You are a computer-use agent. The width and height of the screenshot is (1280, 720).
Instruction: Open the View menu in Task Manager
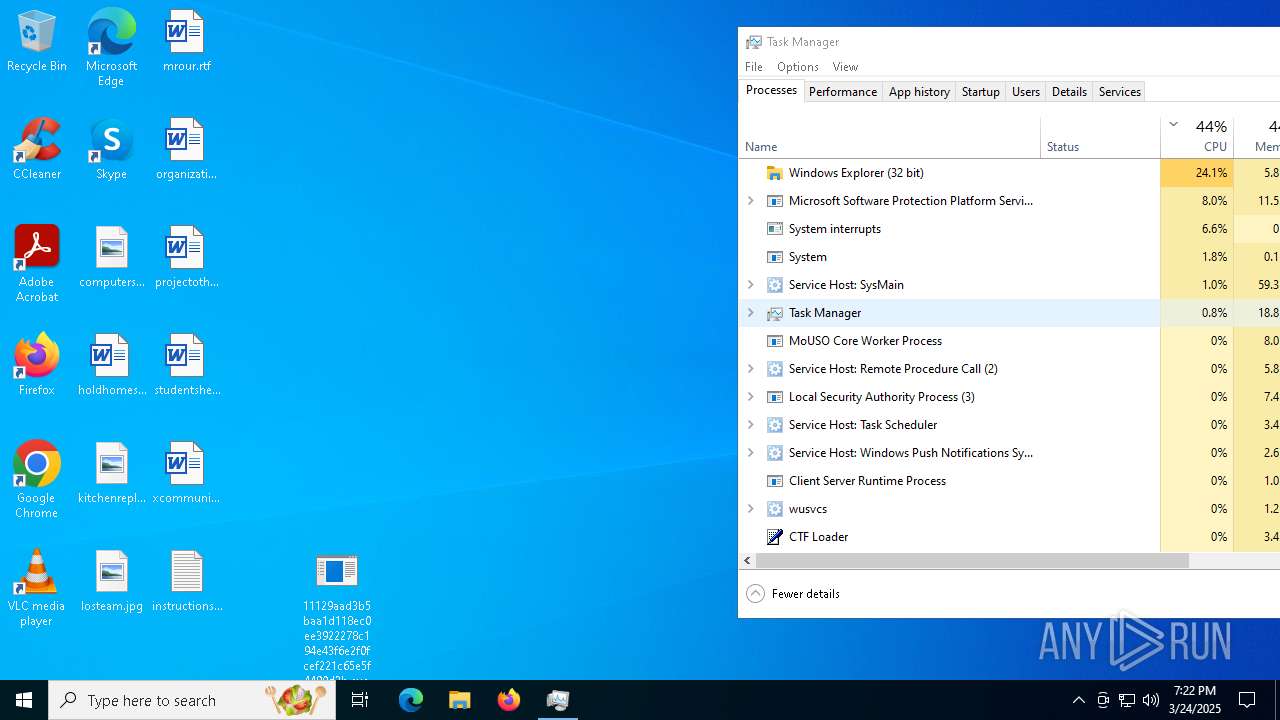845,67
